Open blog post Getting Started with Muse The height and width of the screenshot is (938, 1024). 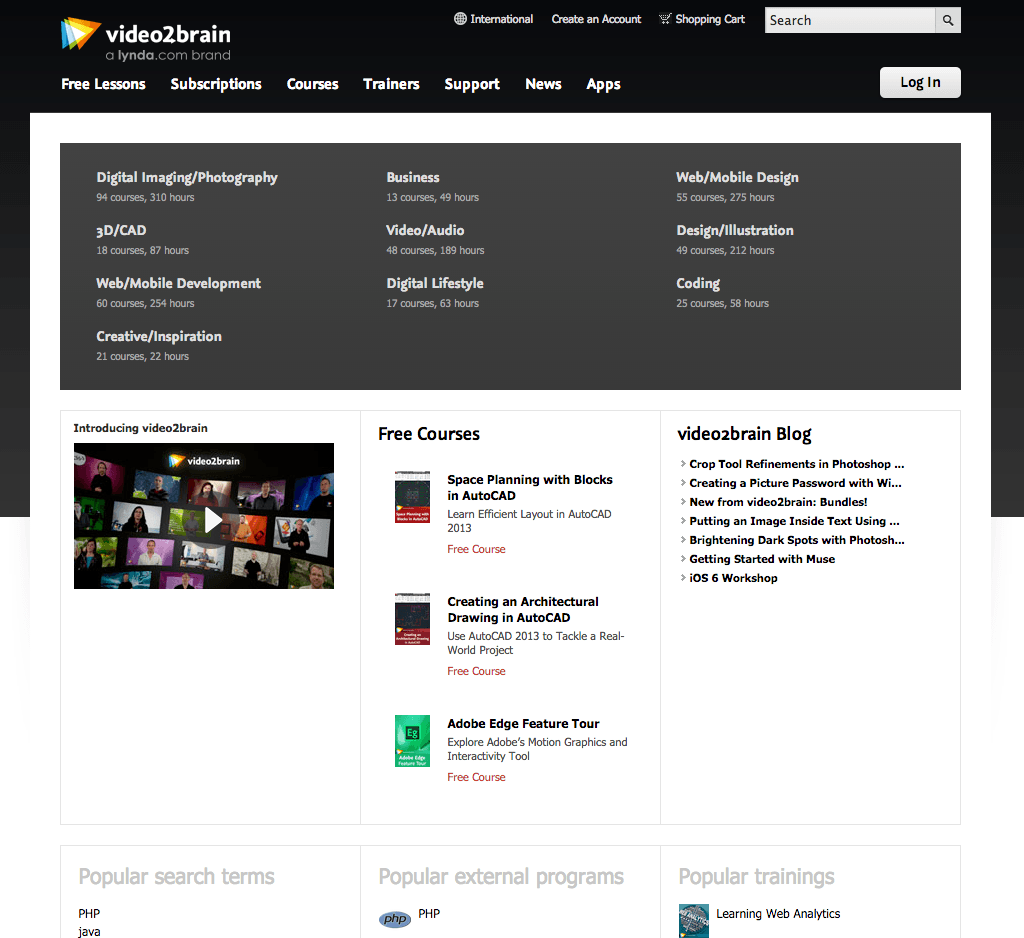pos(762,559)
